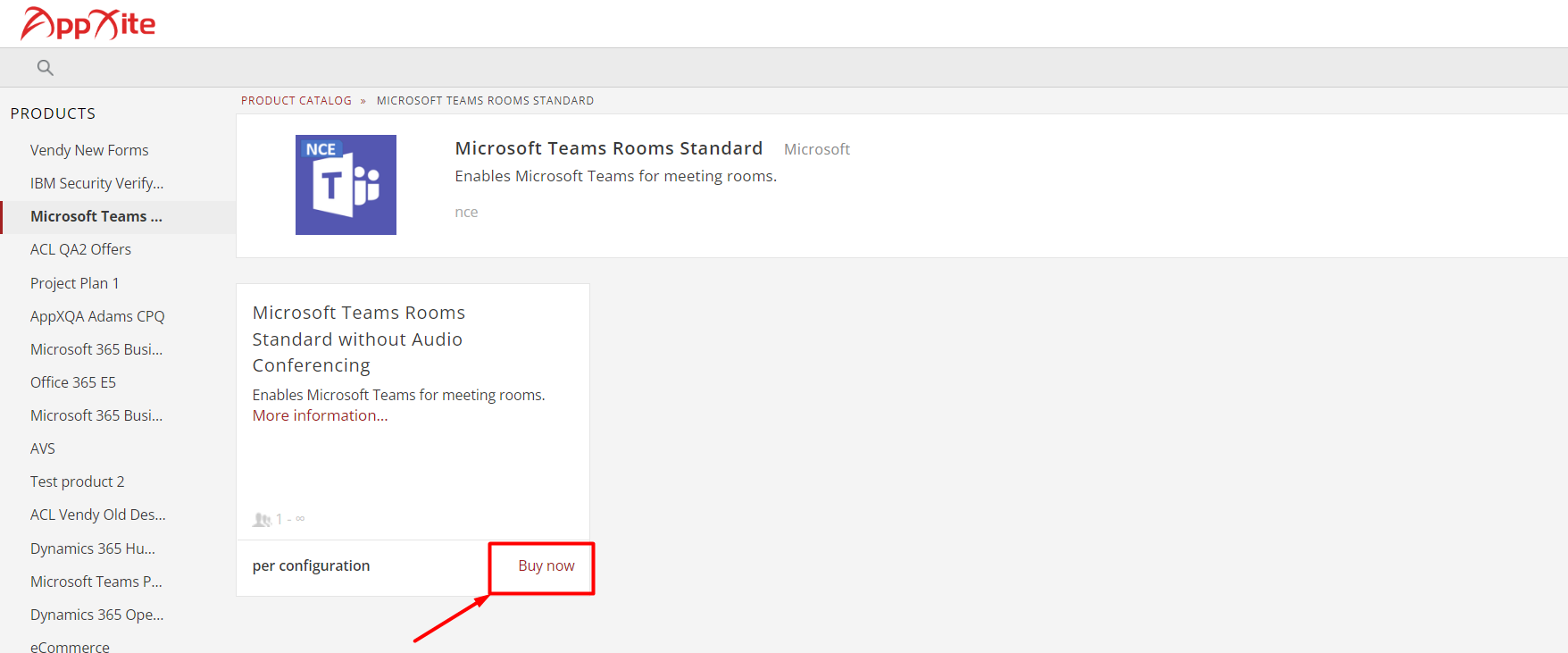Open the search magnifier icon

(x=46, y=67)
